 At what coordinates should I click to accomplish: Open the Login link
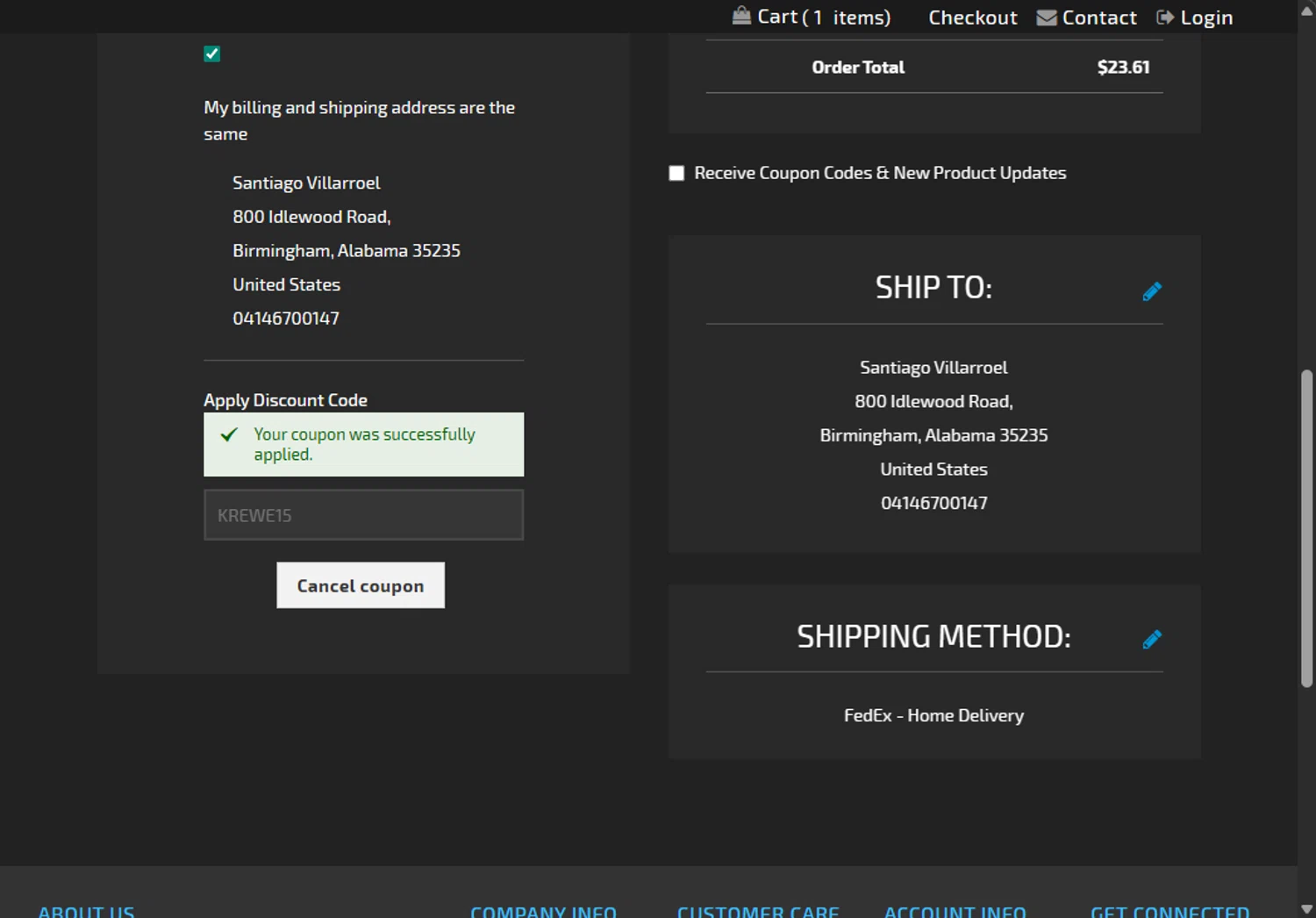click(1206, 18)
